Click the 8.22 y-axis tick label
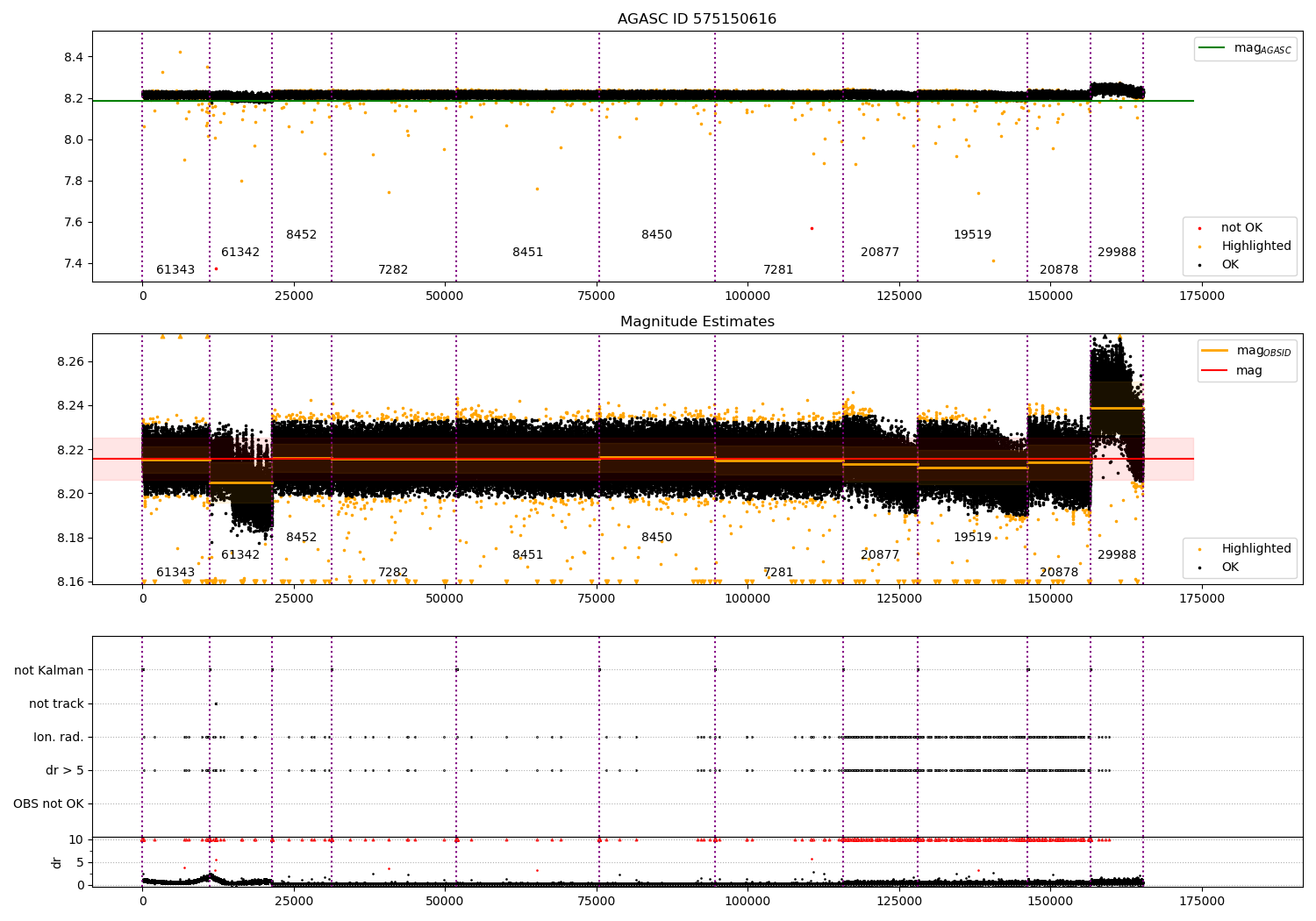Viewport: 1316px width, 921px height. [70, 451]
